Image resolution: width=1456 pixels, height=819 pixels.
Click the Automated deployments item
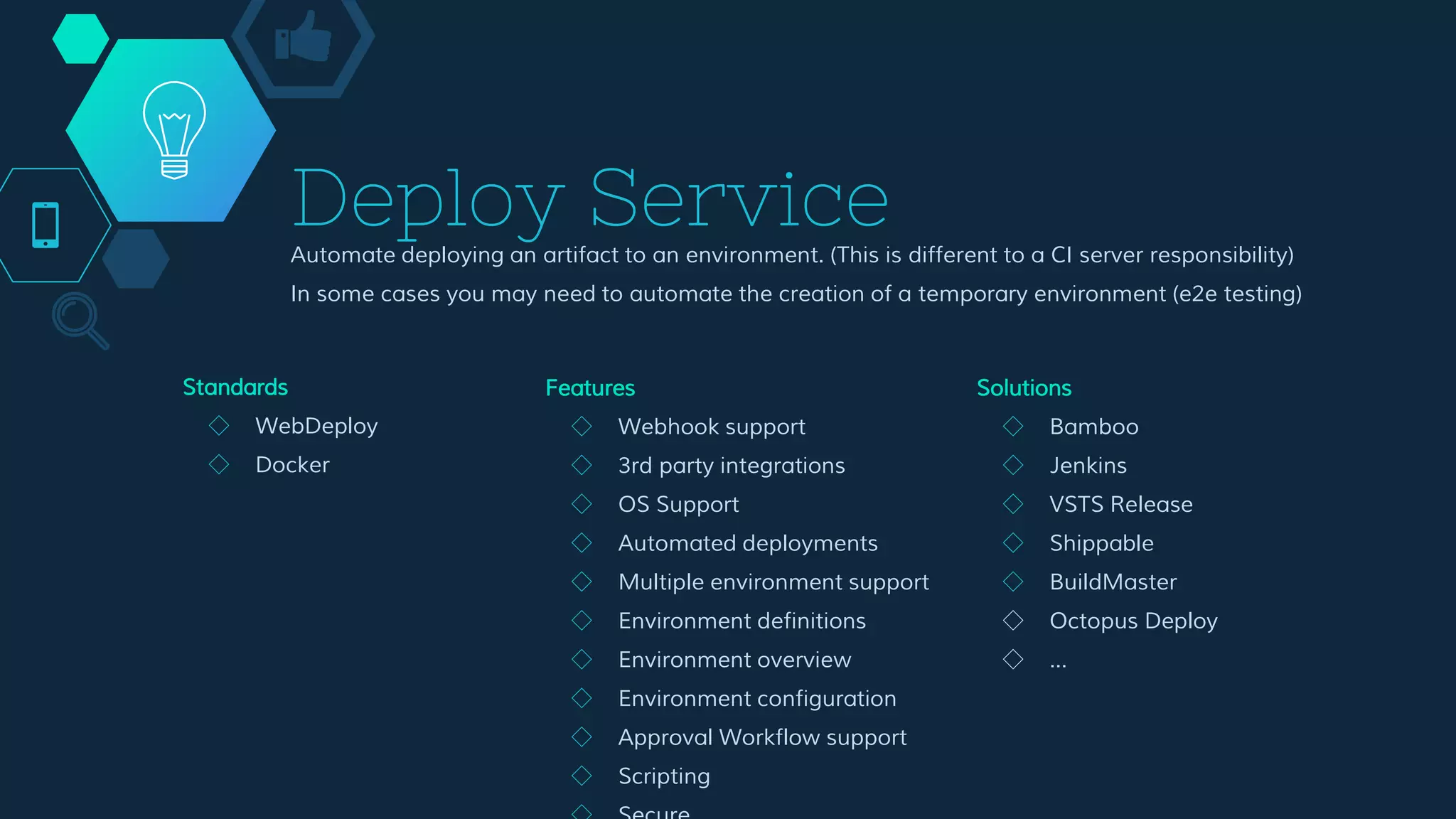(748, 544)
